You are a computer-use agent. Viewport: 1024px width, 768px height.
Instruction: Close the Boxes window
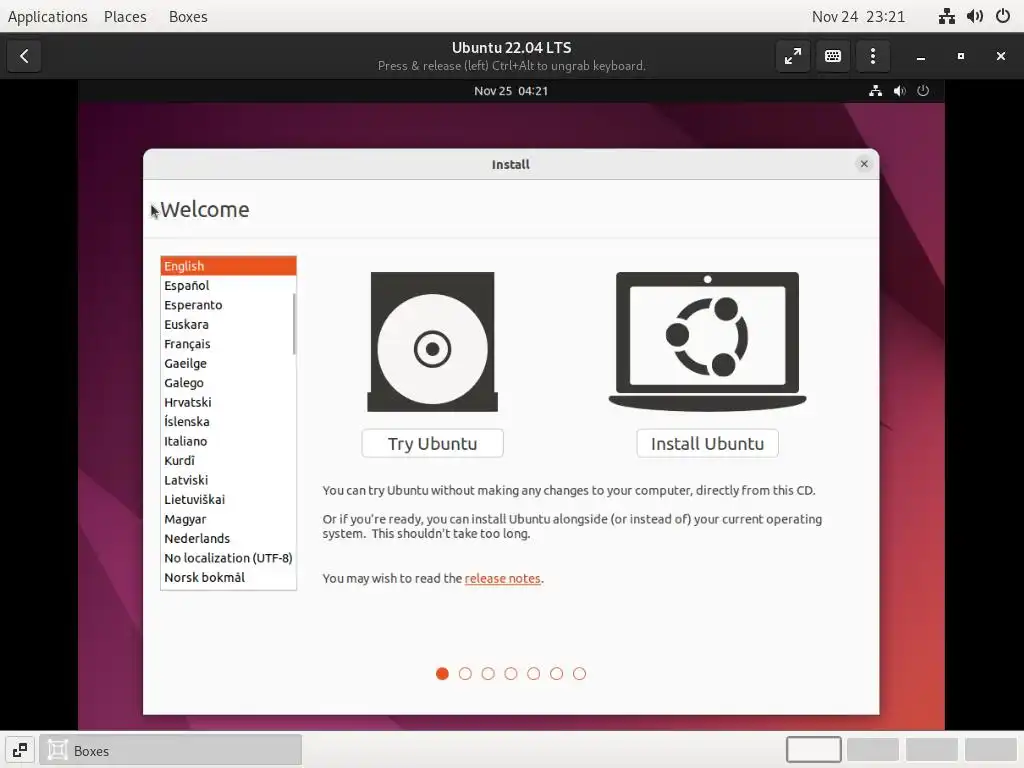[1000, 56]
